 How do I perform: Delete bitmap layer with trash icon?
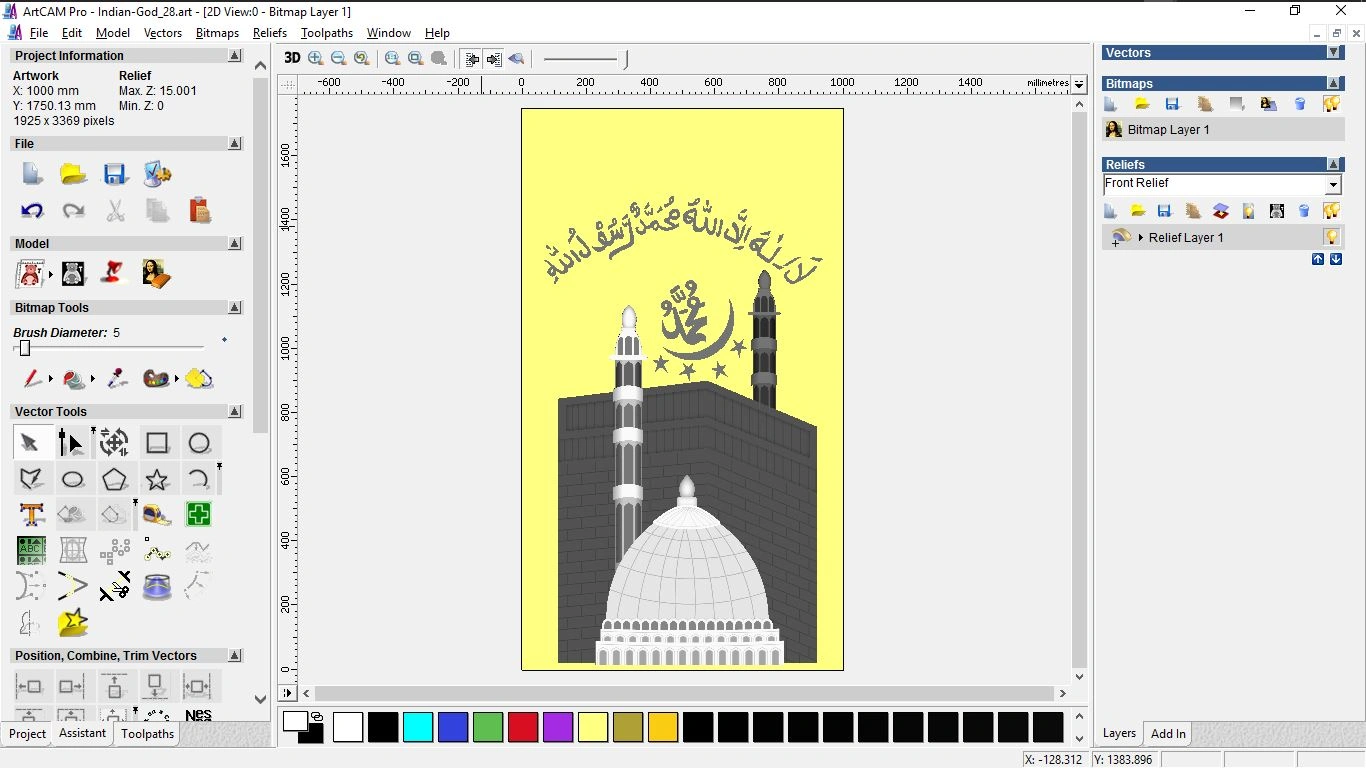point(1300,104)
